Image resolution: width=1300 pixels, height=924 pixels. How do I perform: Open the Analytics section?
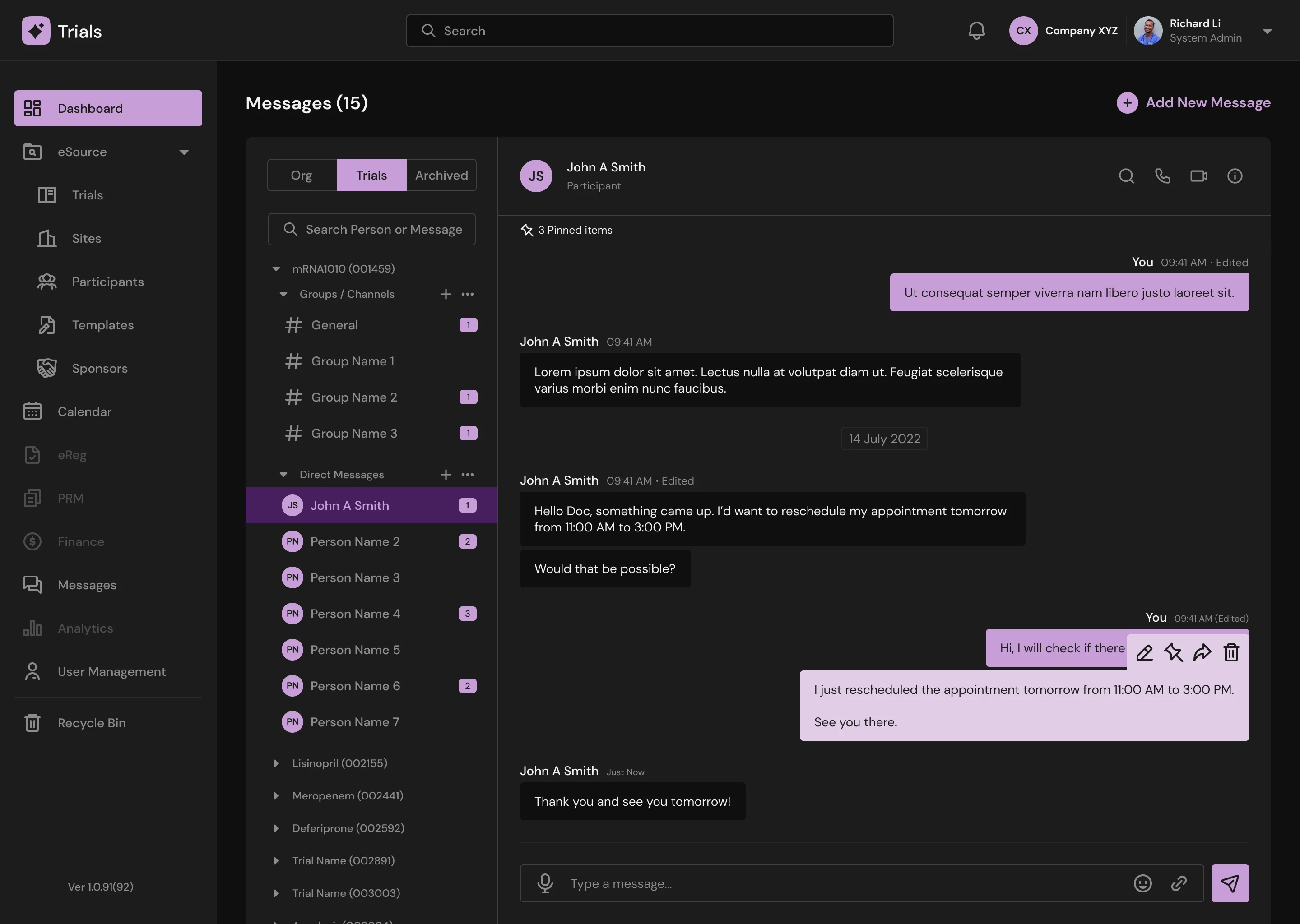click(x=108, y=628)
